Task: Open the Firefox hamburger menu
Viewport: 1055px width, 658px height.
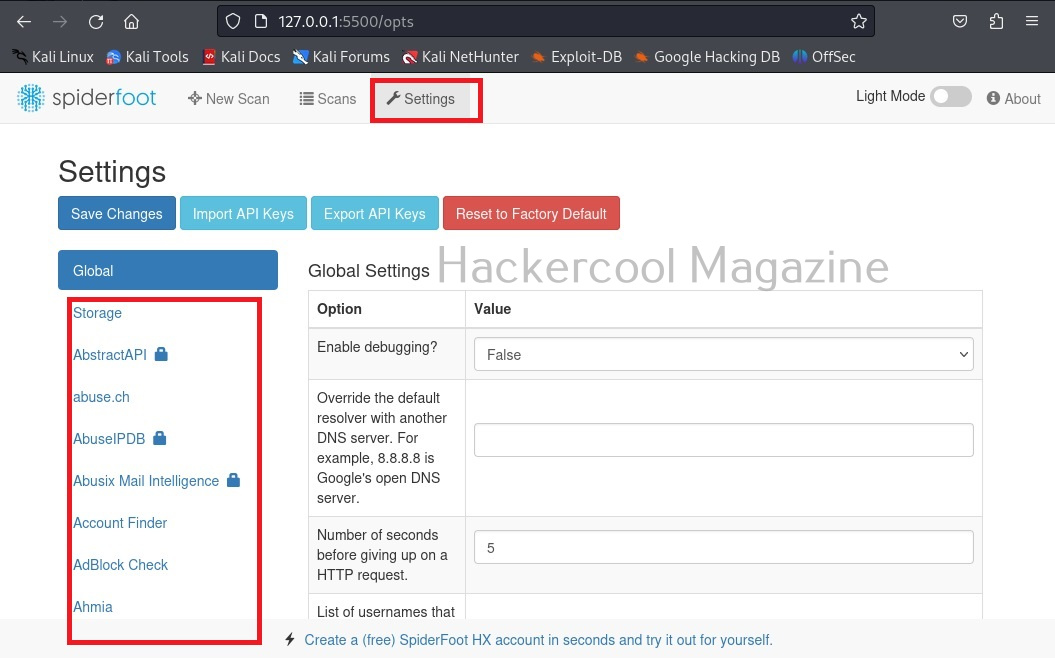Action: pyautogui.click(x=1032, y=22)
